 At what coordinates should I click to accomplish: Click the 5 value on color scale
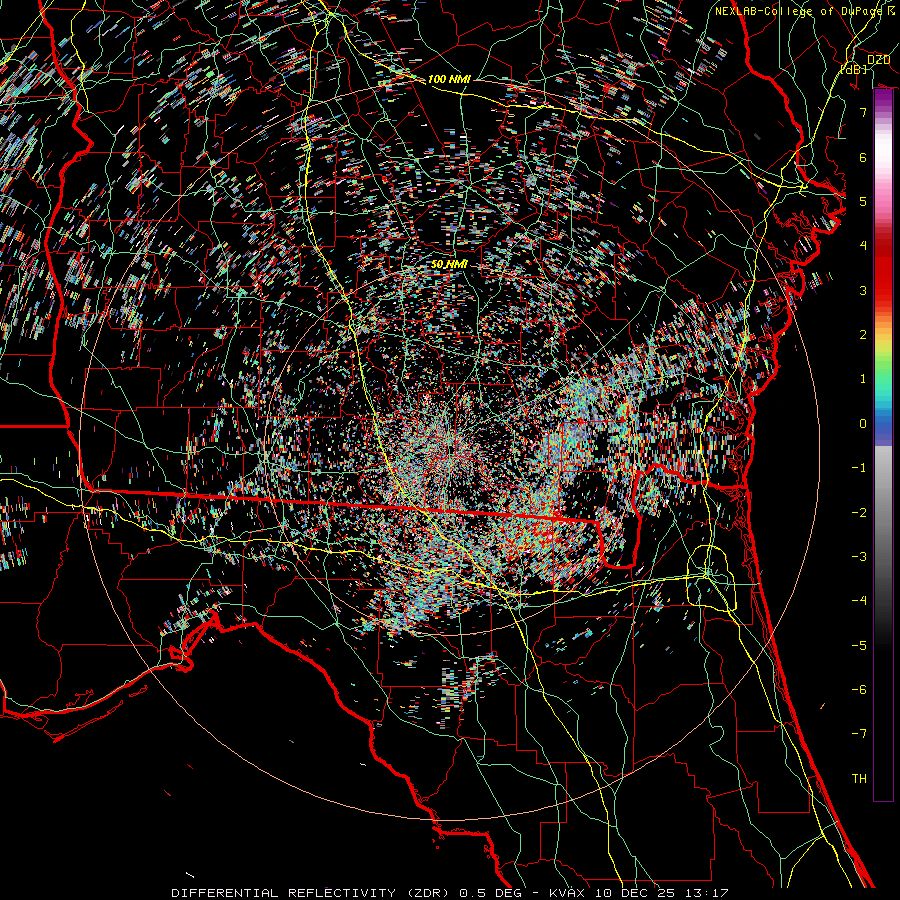pos(863,201)
